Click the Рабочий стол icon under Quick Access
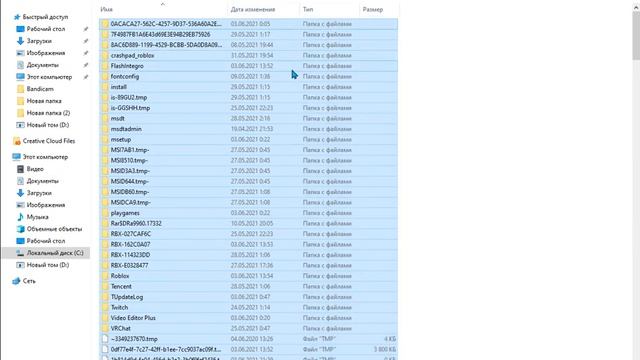The width and height of the screenshot is (640, 360). coord(20,29)
